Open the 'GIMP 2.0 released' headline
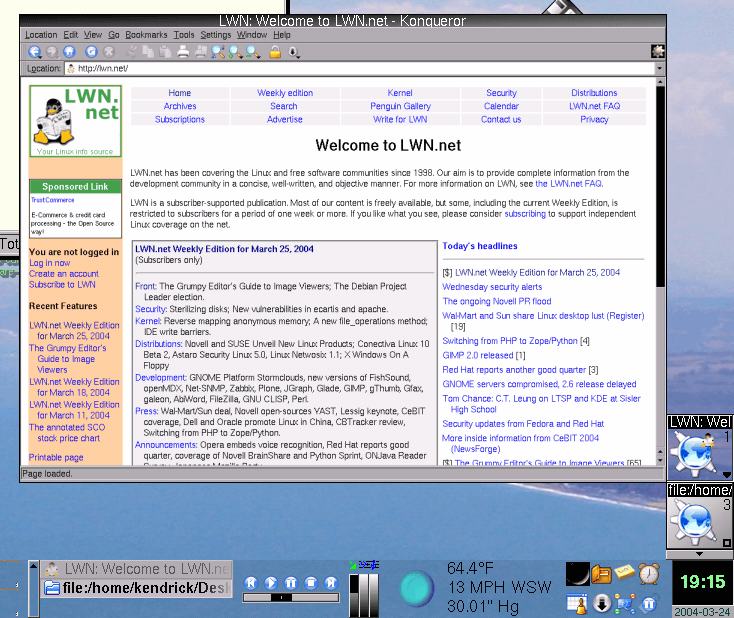 [477, 355]
